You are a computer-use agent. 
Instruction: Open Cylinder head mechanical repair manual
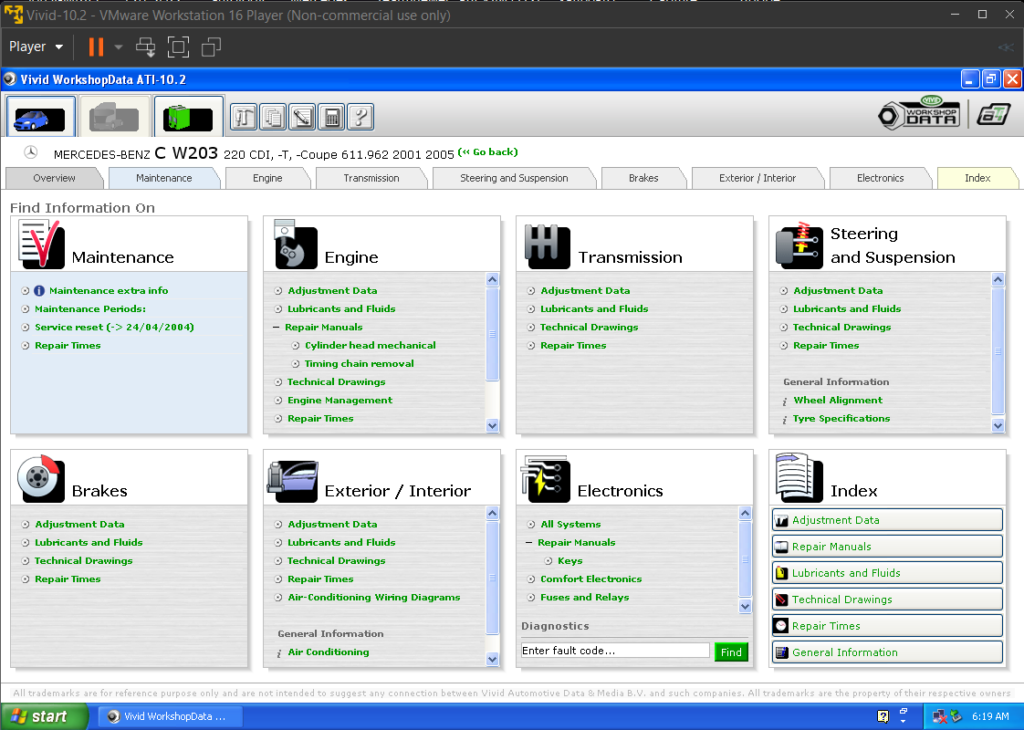370,345
